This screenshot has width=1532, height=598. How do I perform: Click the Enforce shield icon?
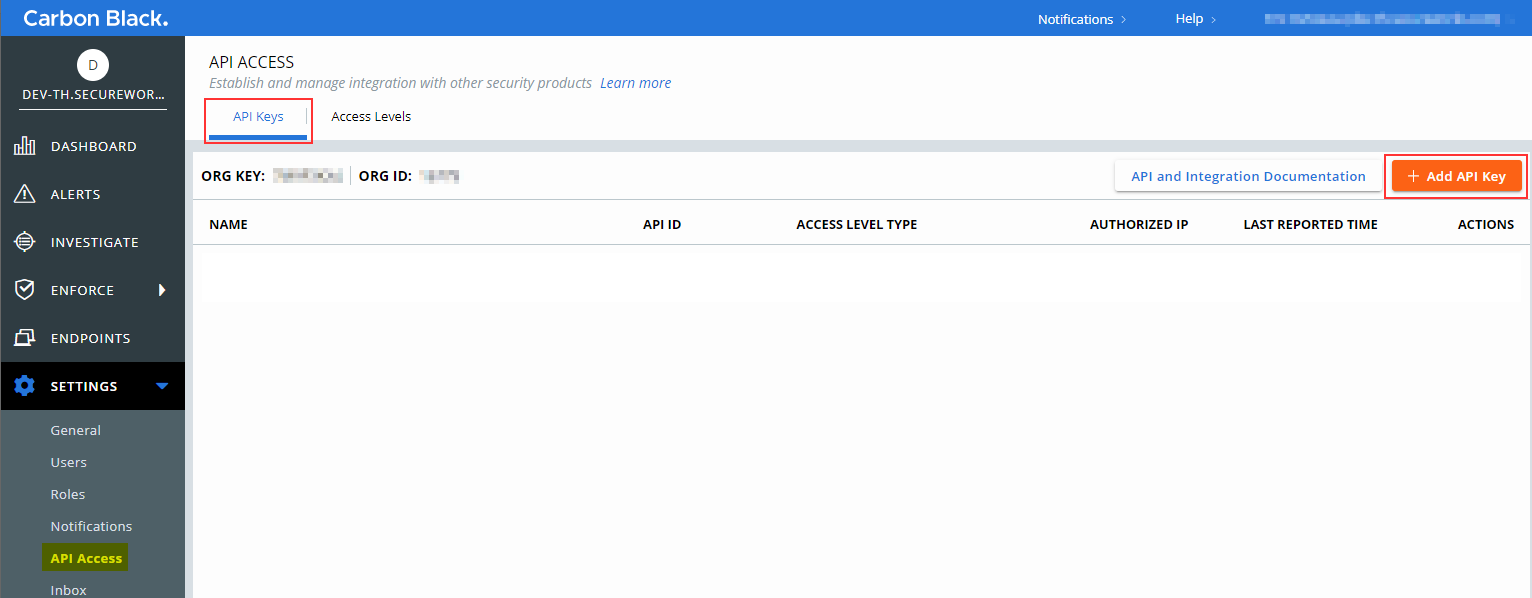pos(25,290)
